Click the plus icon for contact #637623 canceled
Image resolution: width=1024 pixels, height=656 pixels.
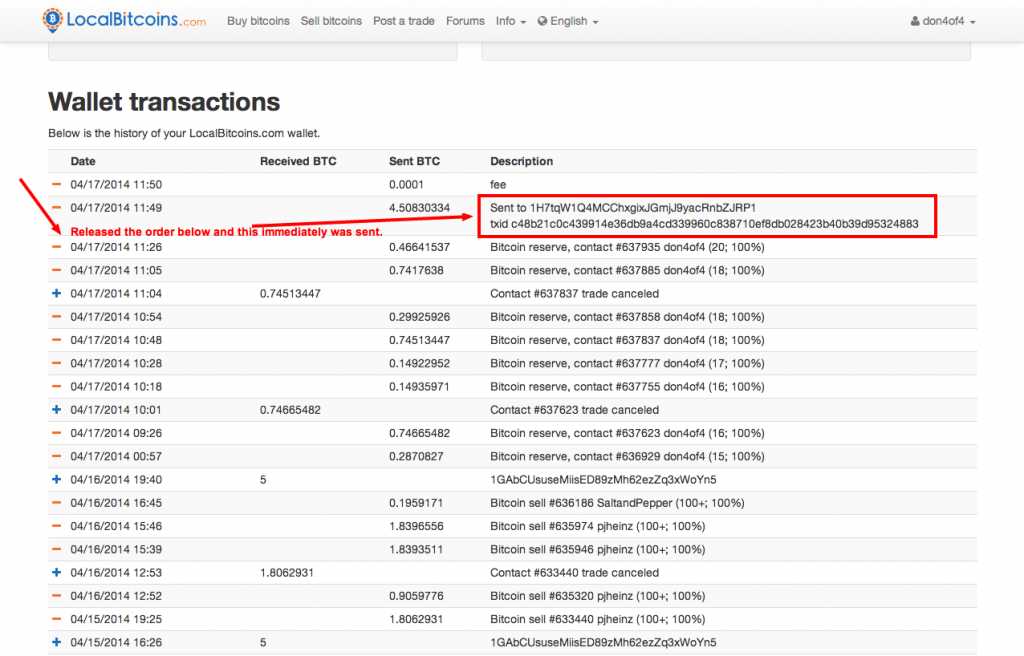point(56,410)
